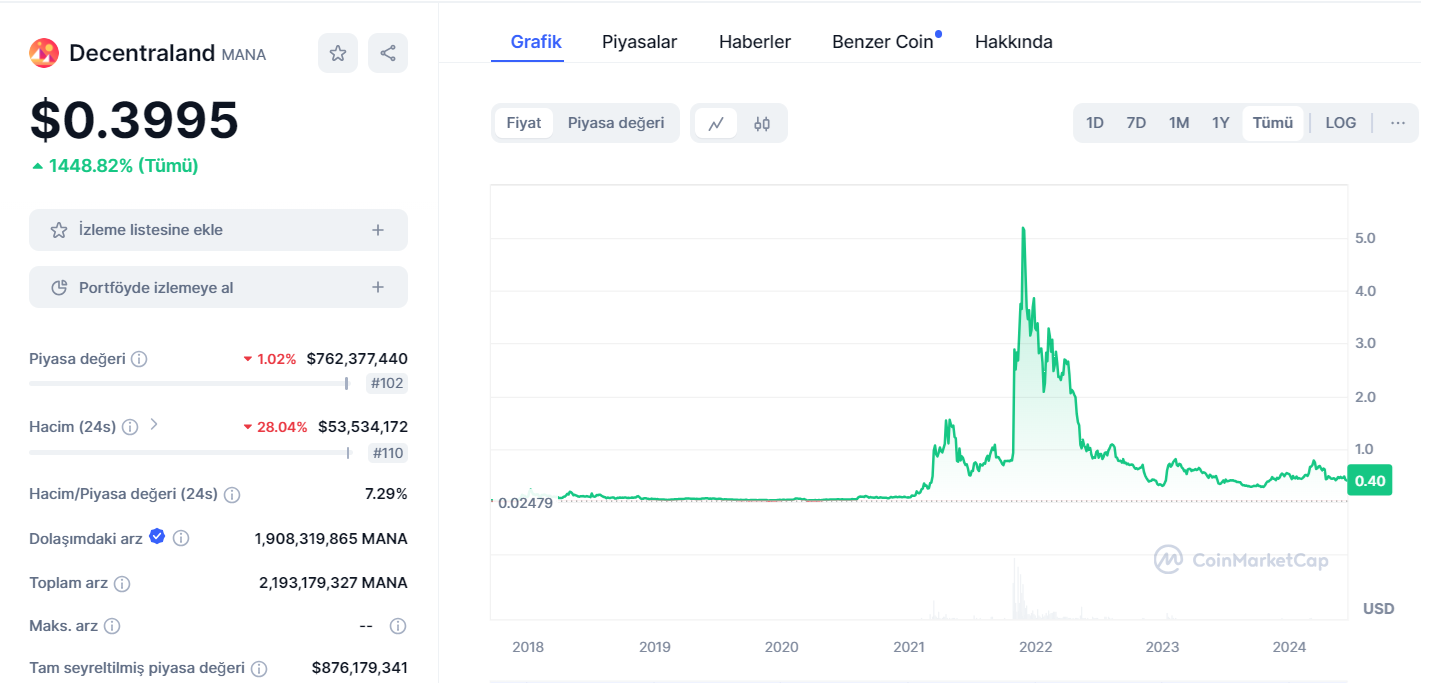Show info icon next to Hacim (24s)
Viewport: 1440px width, 695px height.
[130, 427]
